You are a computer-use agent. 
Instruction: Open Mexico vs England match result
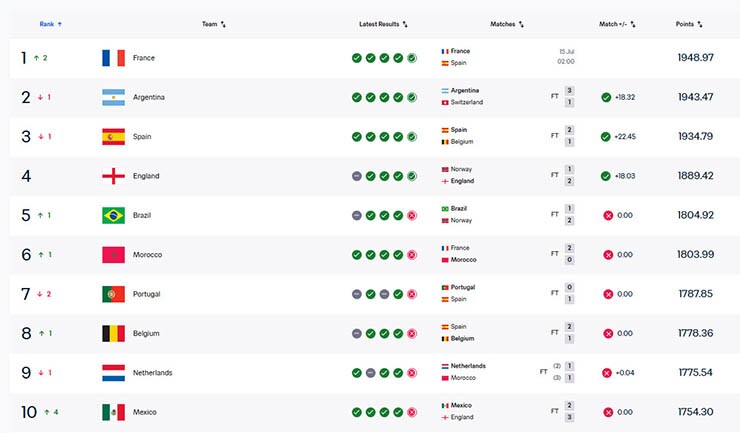pos(508,411)
